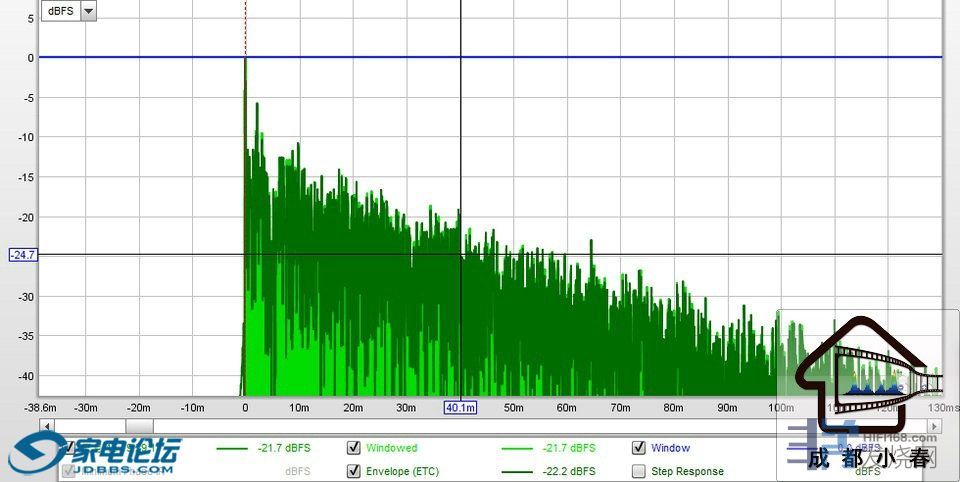Screen dimensions: 960x482
Task: Select the Windowed trace label text
Action: pos(391,448)
